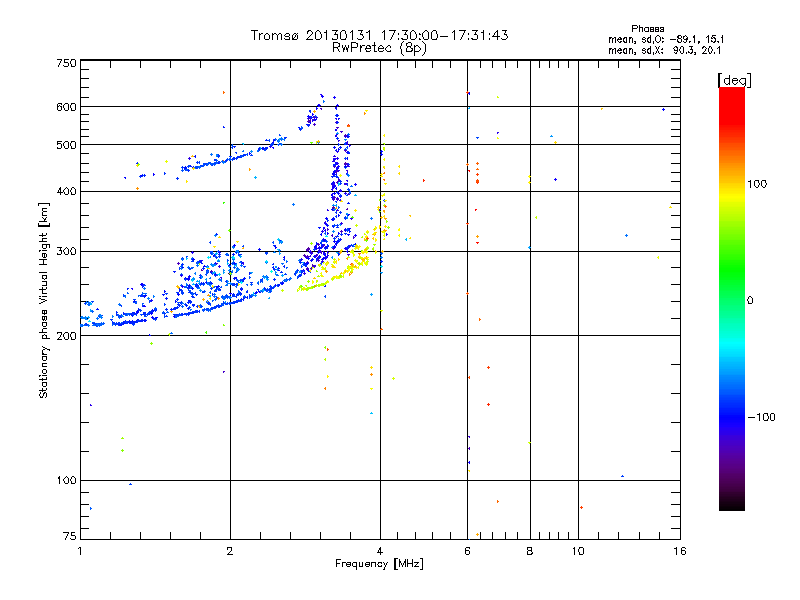Click the '[deg]' colorbar unit label
This screenshot has width=800, height=600.
pos(734,80)
